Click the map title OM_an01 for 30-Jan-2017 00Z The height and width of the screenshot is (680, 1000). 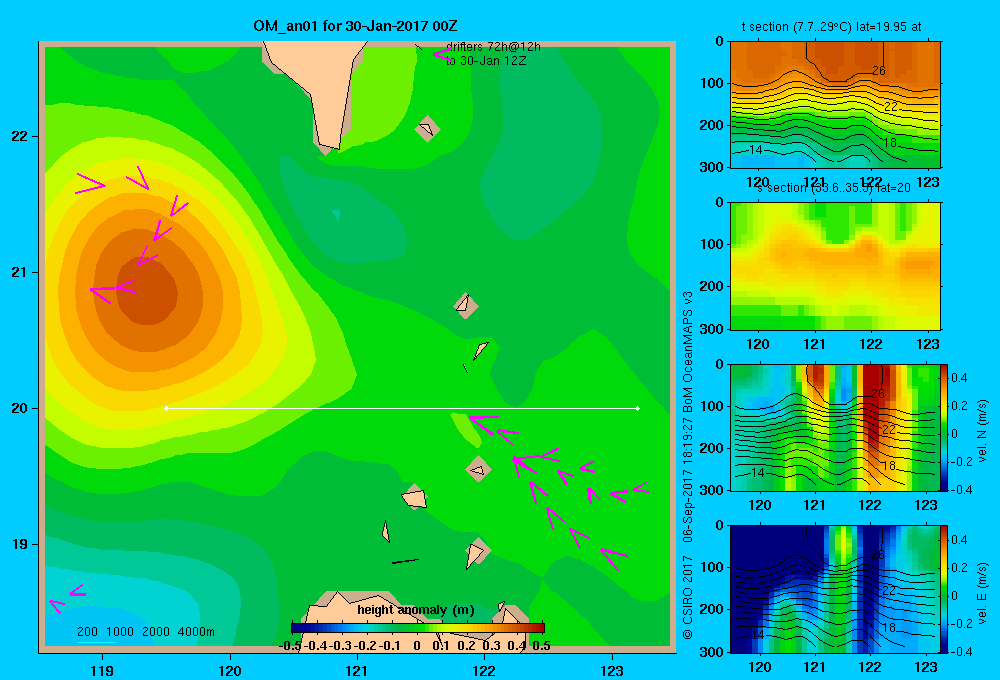pyautogui.click(x=355, y=26)
